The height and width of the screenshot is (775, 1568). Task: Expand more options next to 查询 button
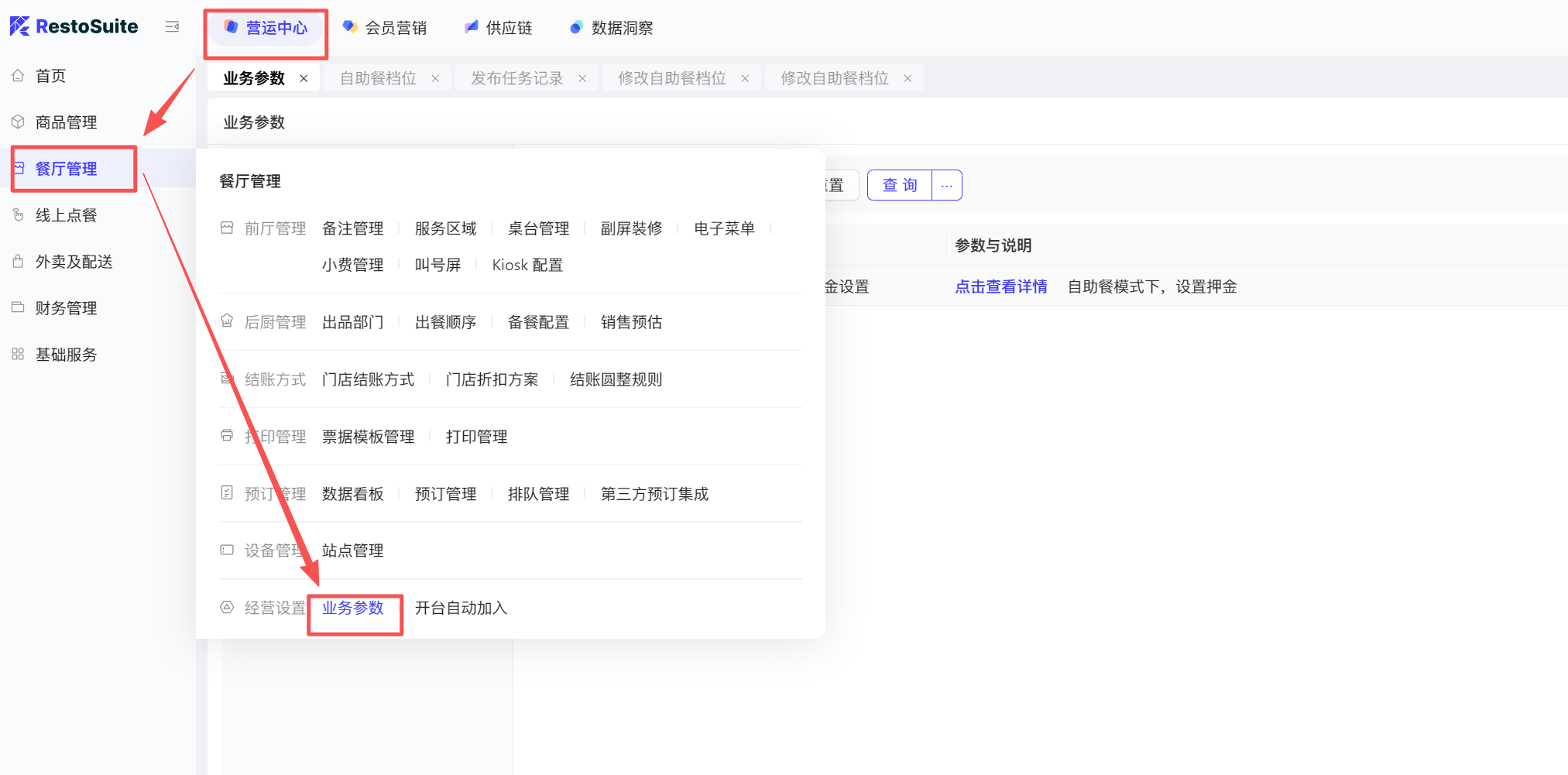(946, 186)
